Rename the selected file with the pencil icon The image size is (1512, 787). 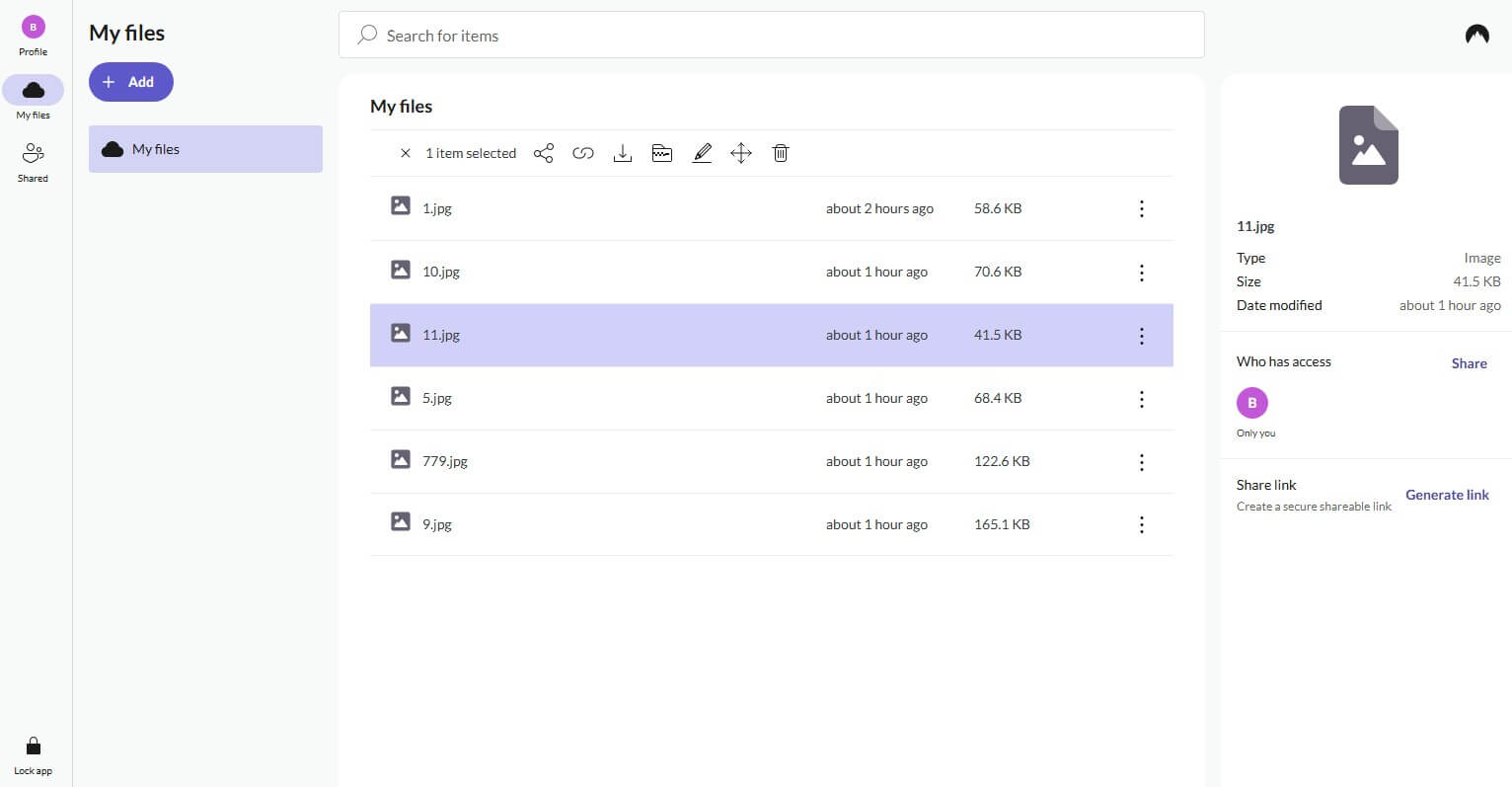702,153
